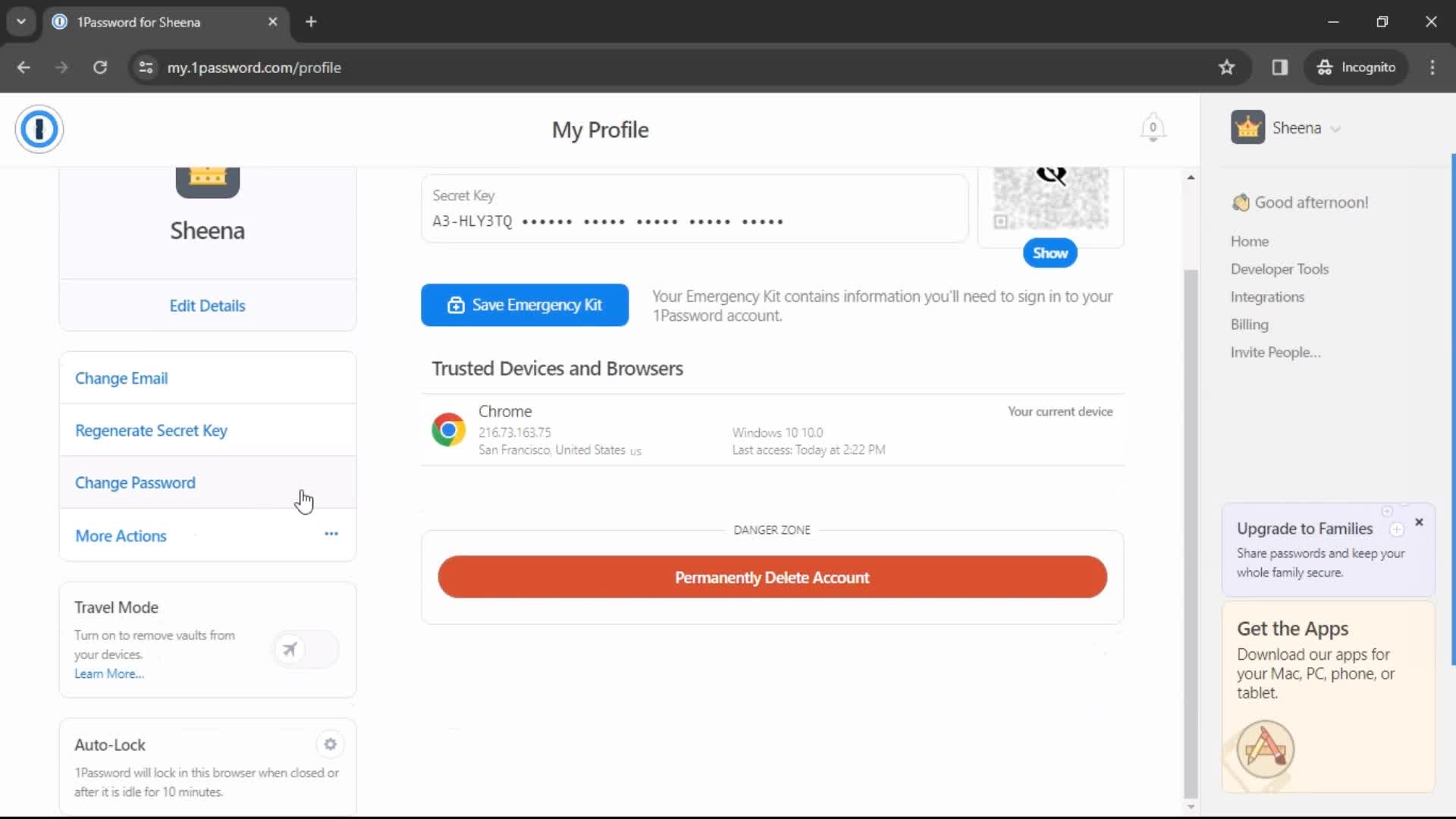Screen dimensions: 1456x819
Task: Click Permanently Delete Account button
Action: click(772, 577)
